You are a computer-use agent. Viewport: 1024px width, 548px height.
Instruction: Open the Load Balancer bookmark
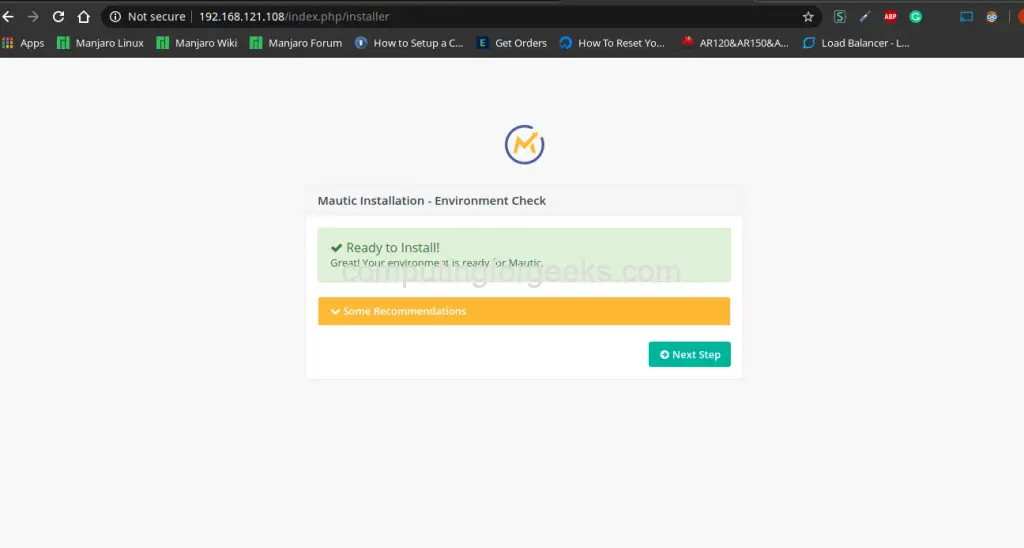point(856,43)
